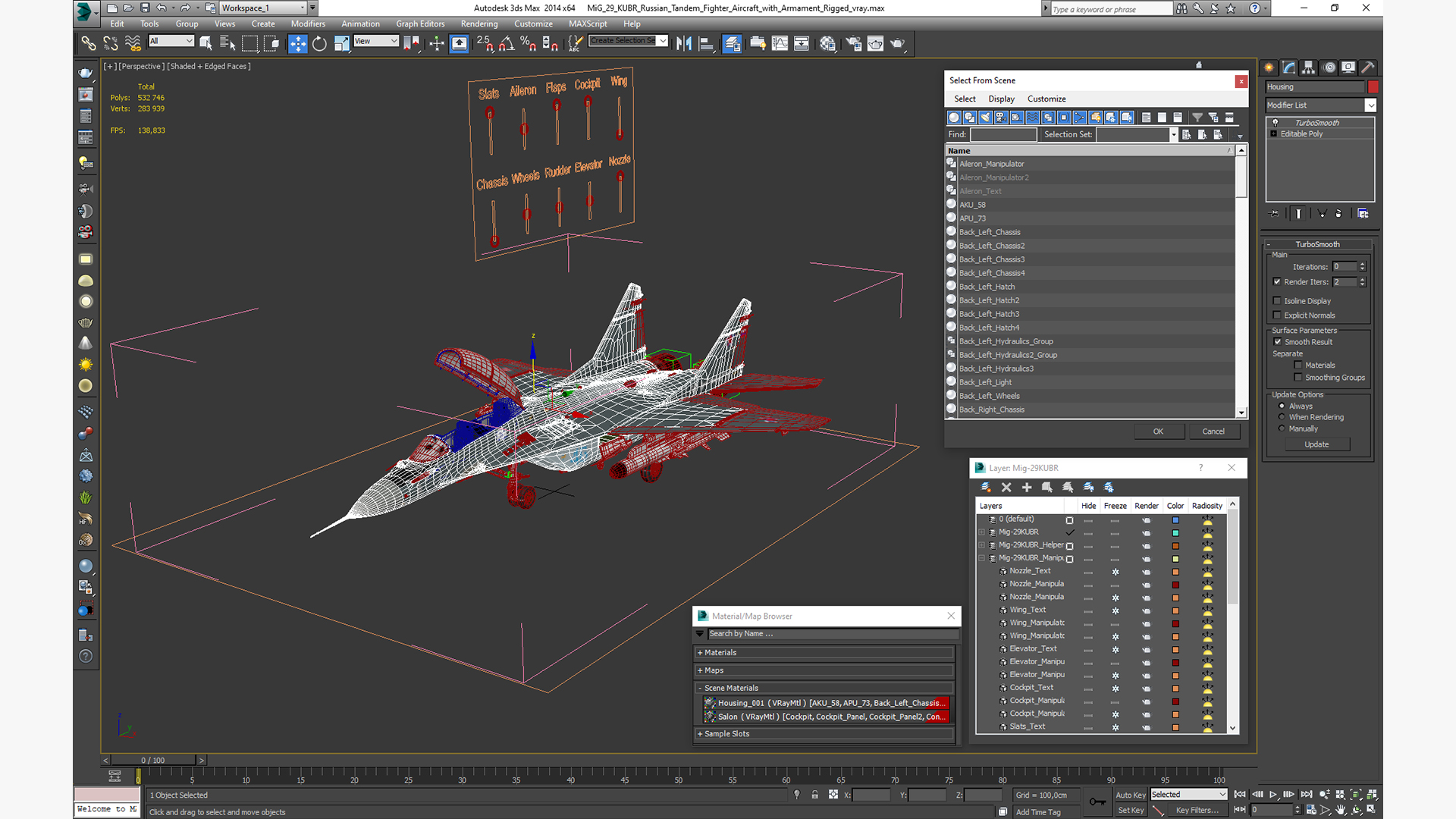
Task: Create new layer in Layer dialog
Action: pyautogui.click(x=986, y=488)
